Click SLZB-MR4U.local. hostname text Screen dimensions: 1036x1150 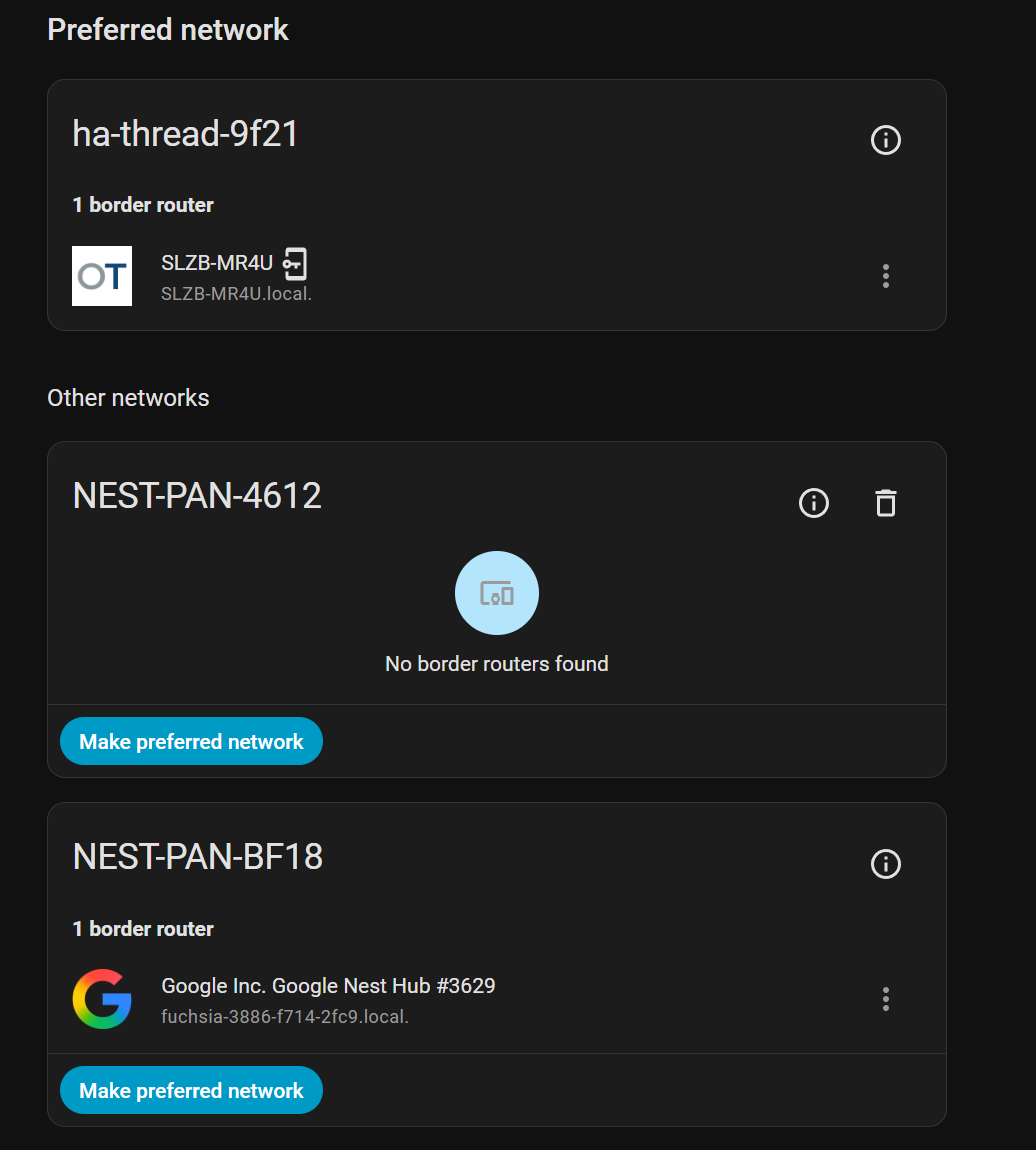(236, 294)
